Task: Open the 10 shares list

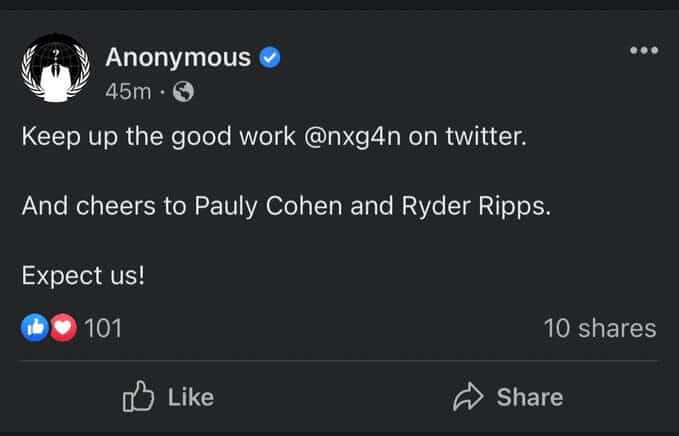Action: click(600, 328)
